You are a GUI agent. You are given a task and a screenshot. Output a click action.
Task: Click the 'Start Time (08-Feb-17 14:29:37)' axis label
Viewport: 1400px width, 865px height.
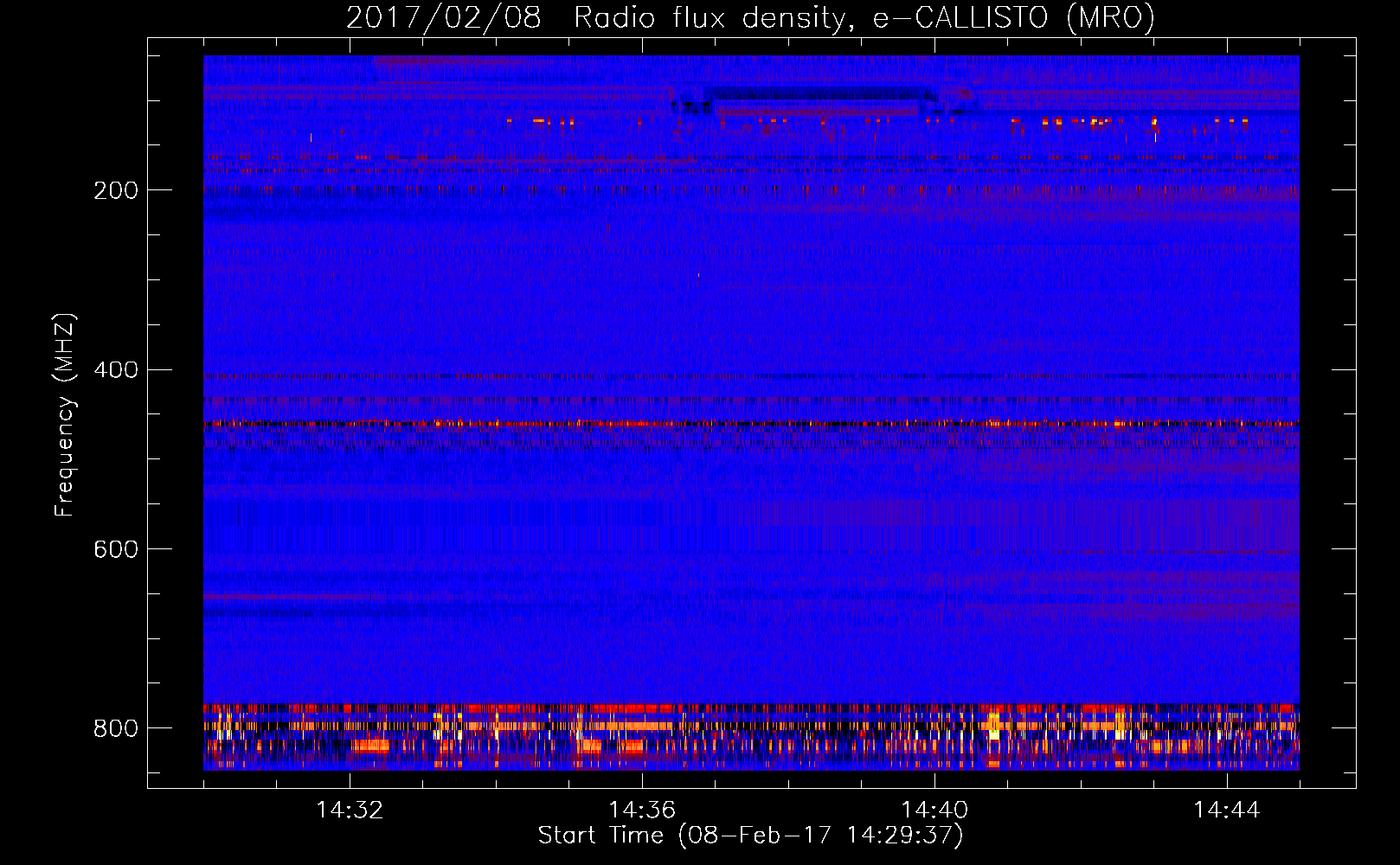coord(750,836)
